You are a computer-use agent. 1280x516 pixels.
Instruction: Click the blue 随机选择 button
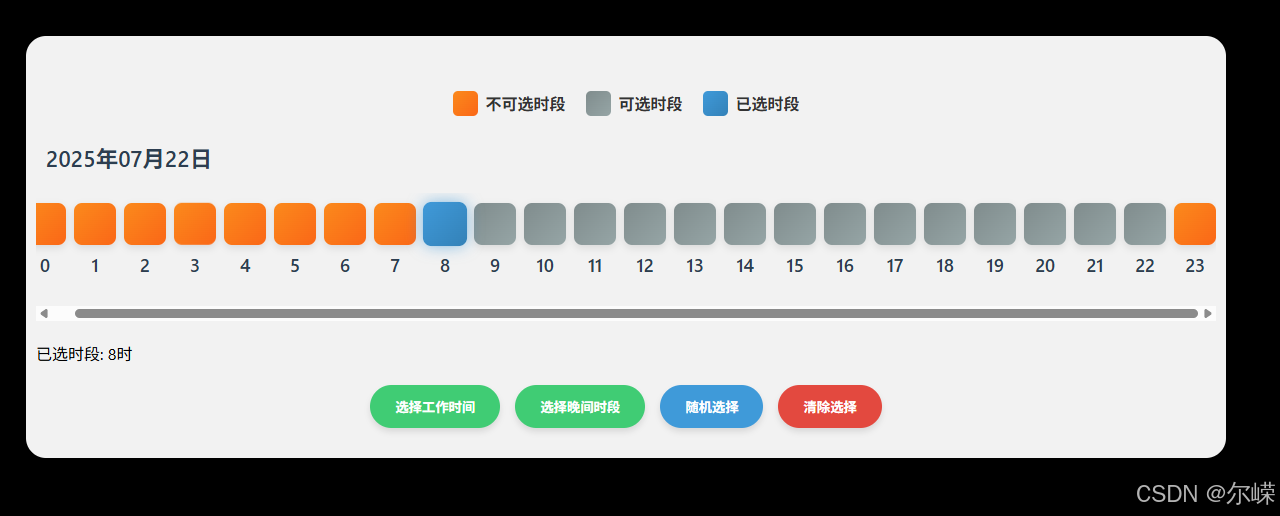[711, 406]
